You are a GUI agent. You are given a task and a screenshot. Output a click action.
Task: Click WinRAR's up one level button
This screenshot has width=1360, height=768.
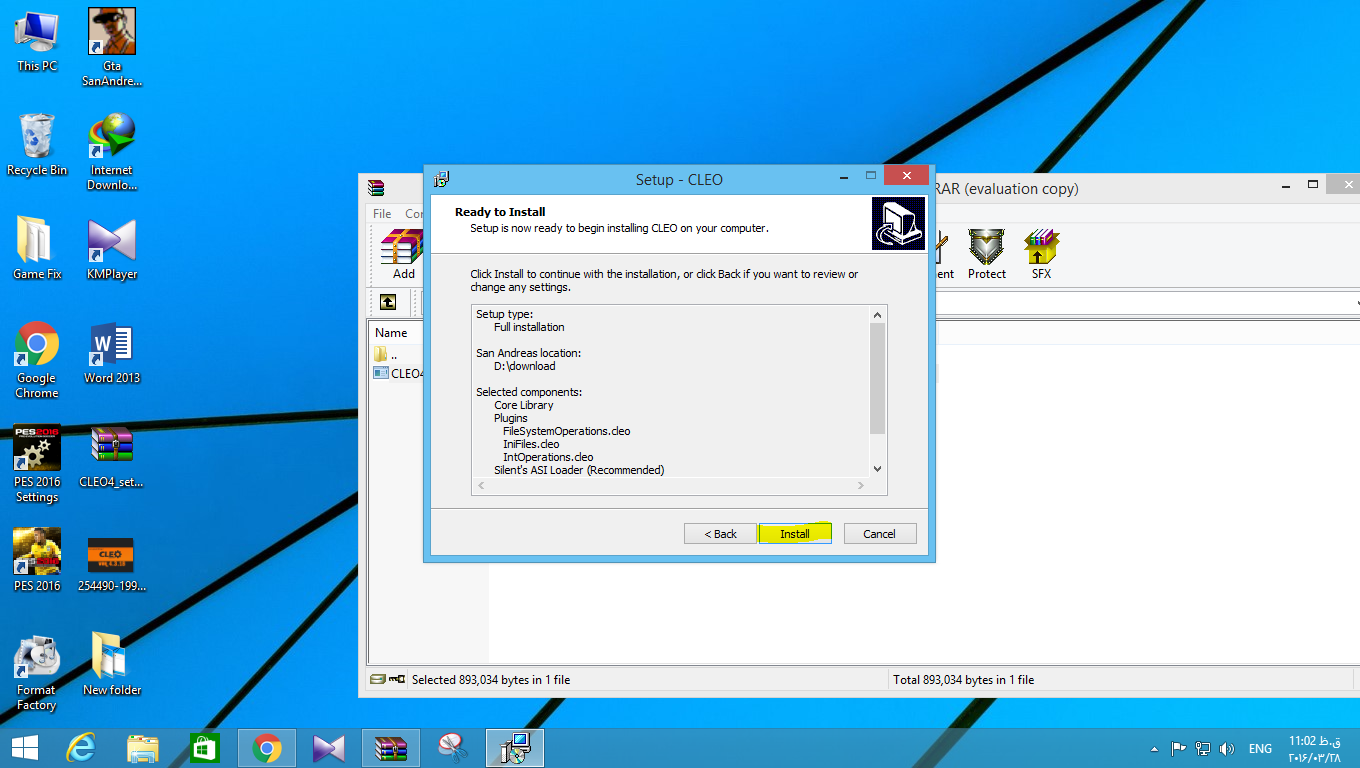[388, 302]
